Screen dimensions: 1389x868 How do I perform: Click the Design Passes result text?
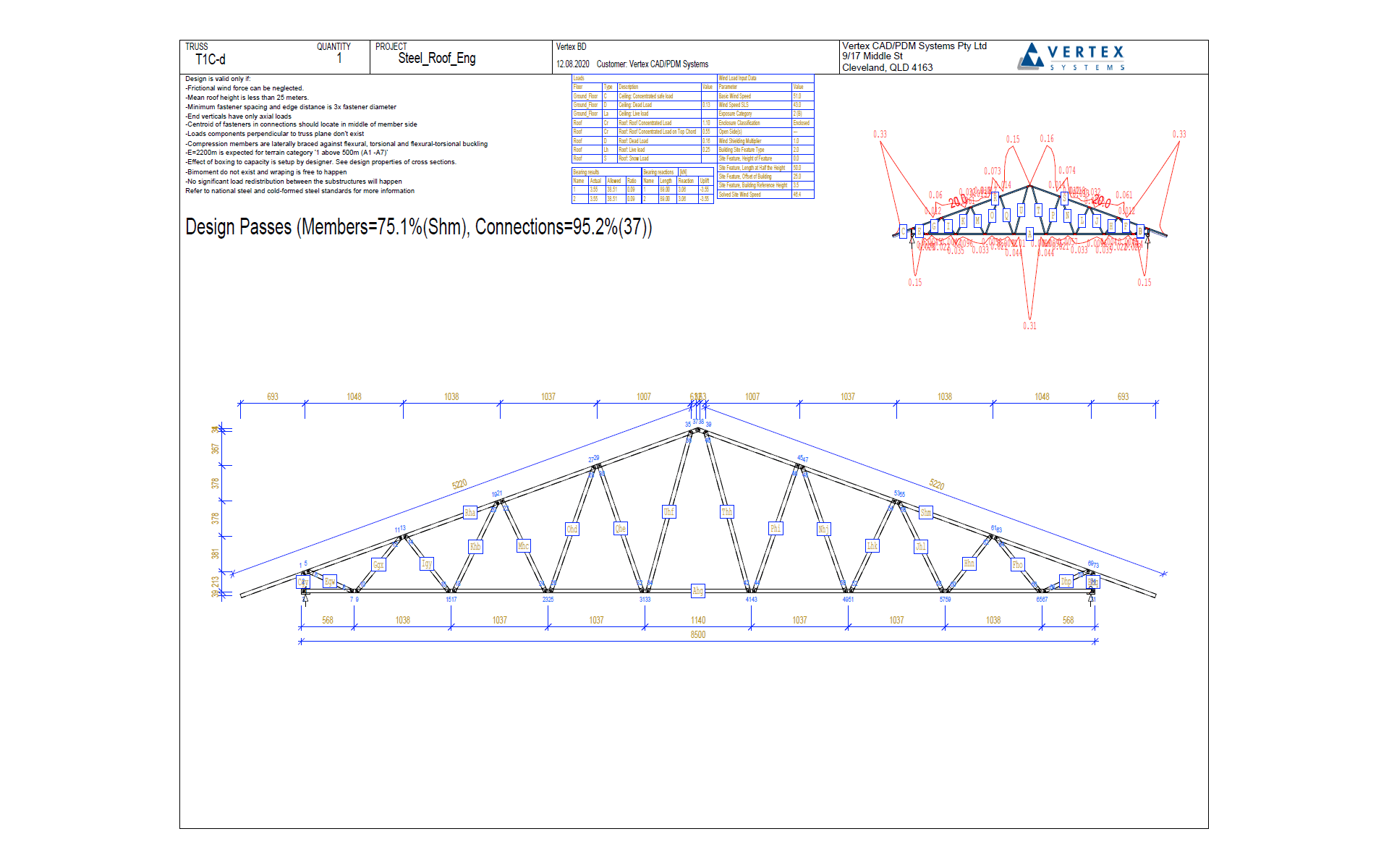tap(418, 227)
